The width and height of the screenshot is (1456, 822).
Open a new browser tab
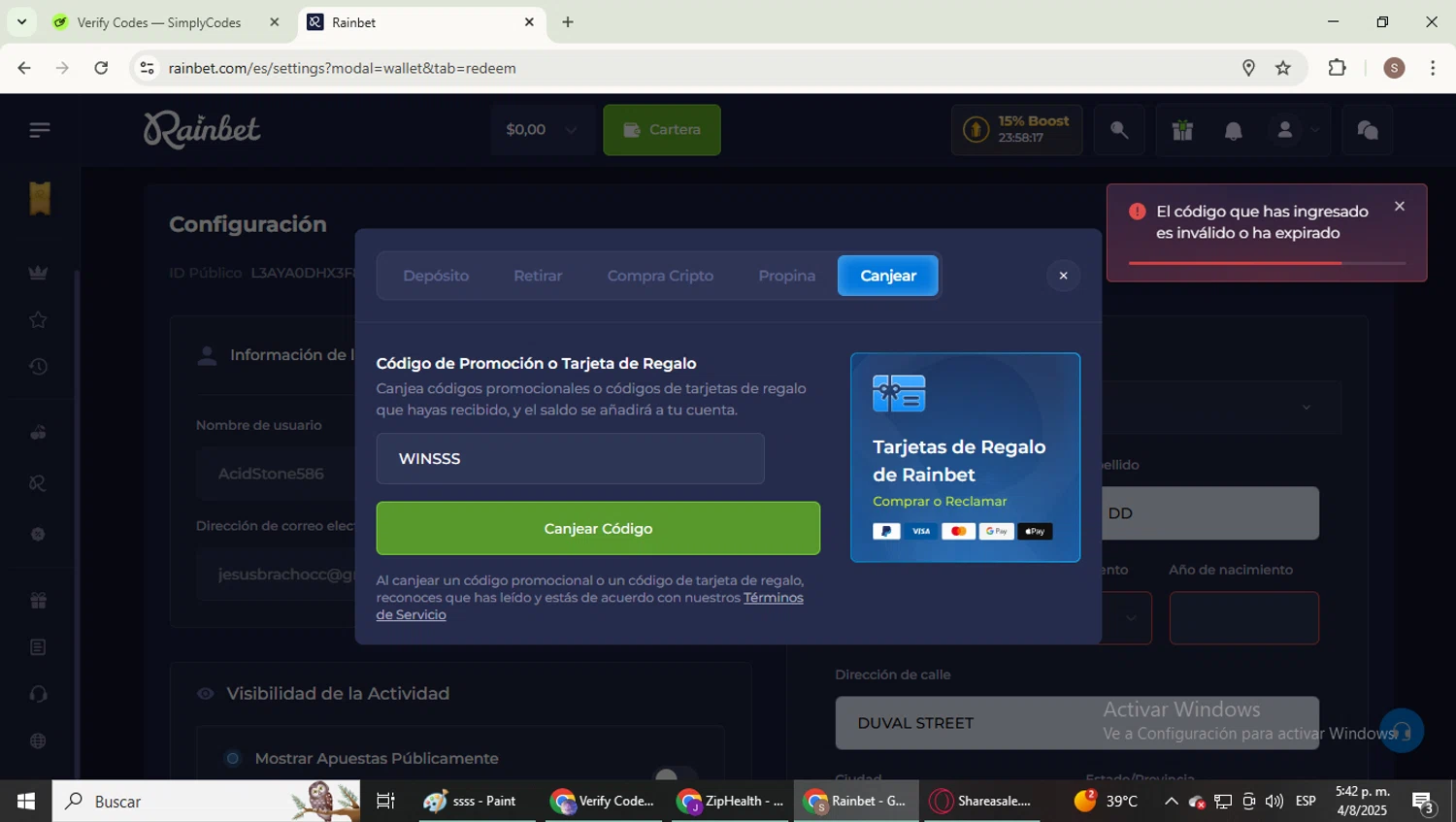coord(568,22)
